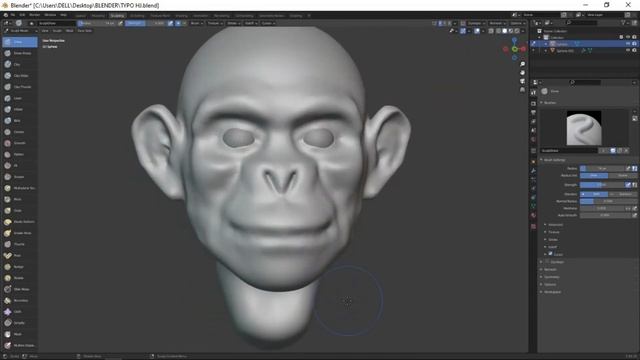Hide Sphere.001 with its eye icon
The image size is (640, 360).
pos(628,51)
